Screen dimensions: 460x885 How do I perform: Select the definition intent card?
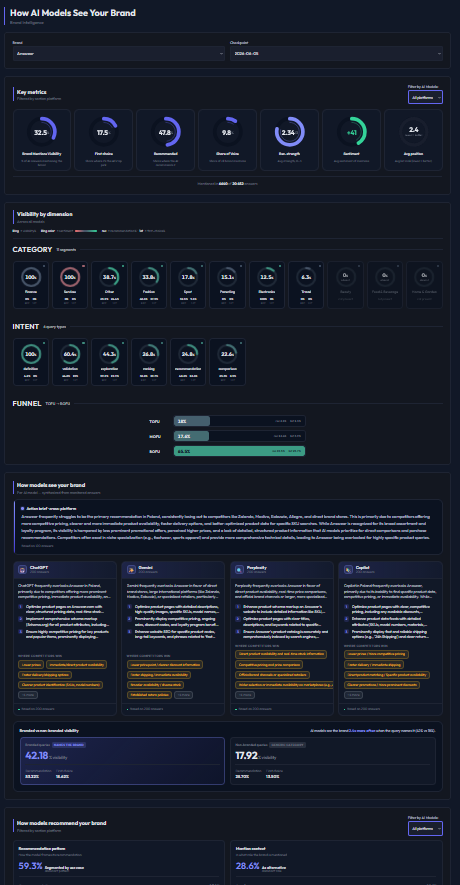tap(31, 362)
